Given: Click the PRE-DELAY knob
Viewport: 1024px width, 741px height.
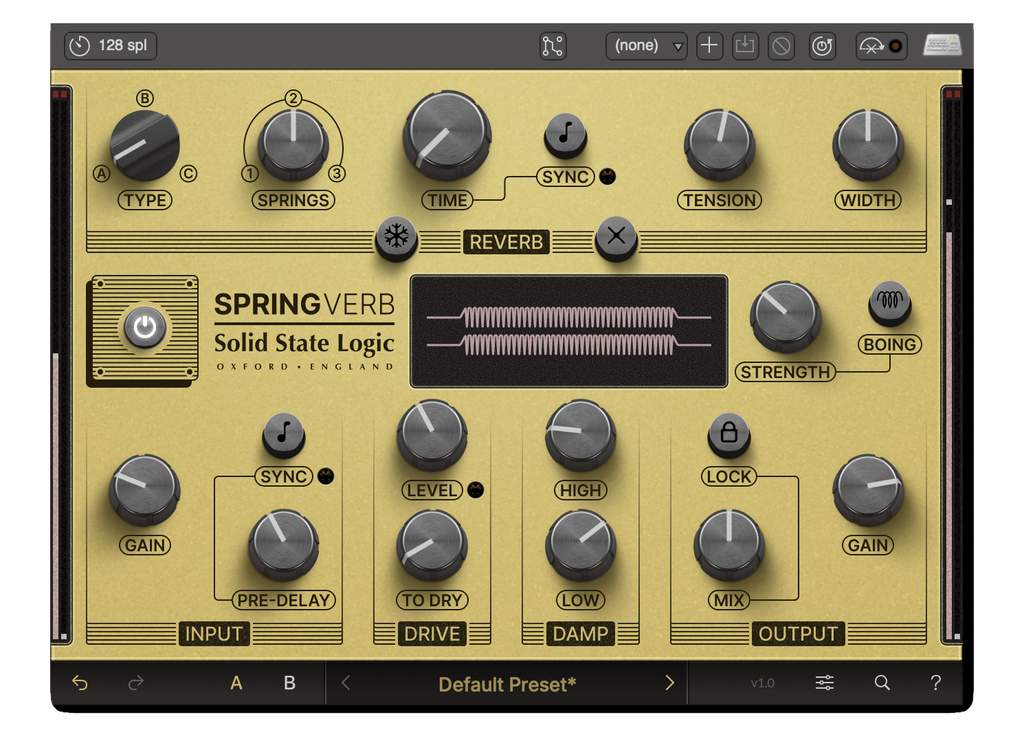Looking at the screenshot, I should 283,545.
